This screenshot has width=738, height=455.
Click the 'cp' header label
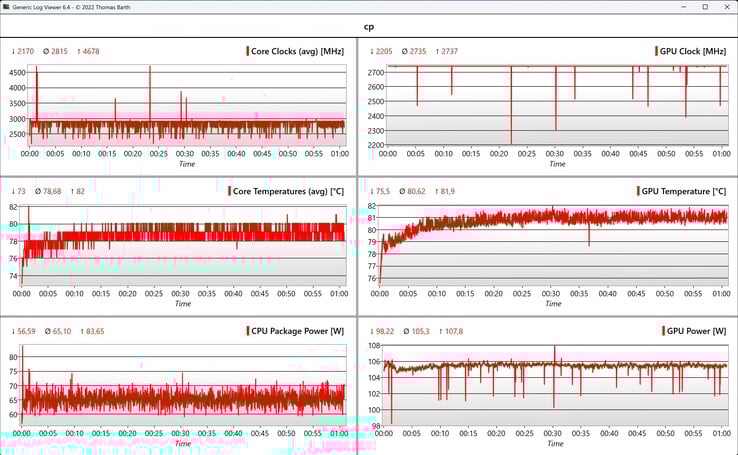click(x=369, y=28)
